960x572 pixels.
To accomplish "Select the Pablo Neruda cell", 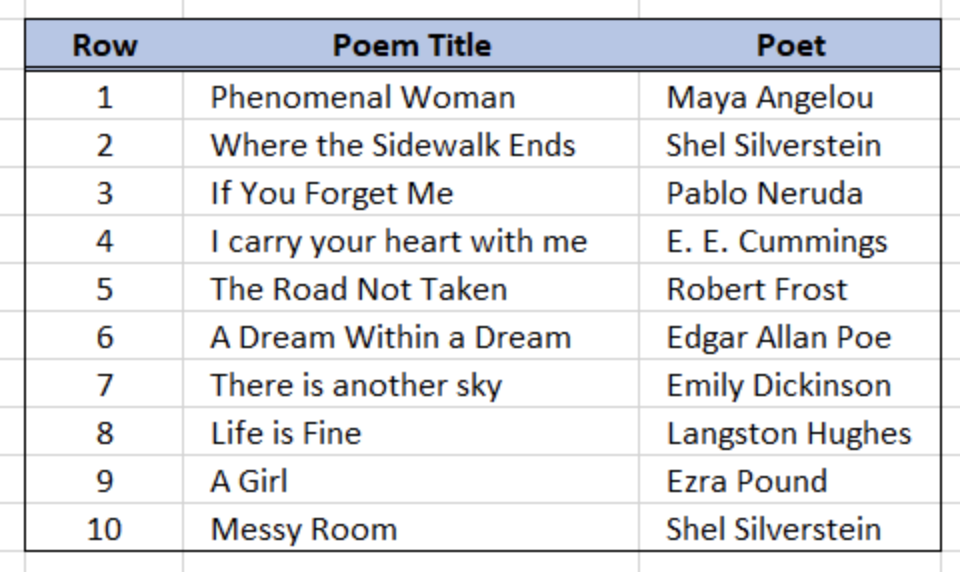I will [790, 192].
